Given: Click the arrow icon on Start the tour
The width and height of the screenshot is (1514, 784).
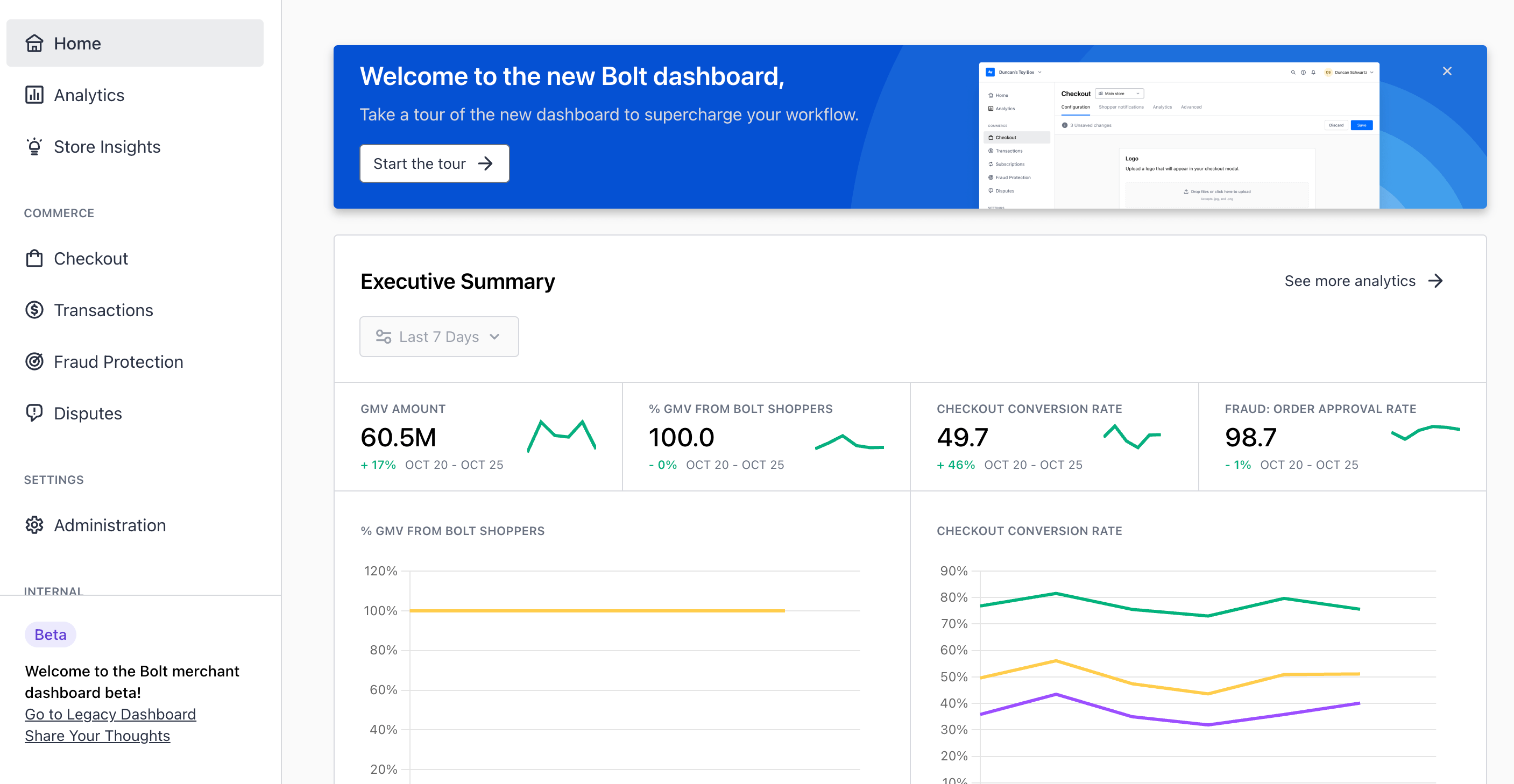Looking at the screenshot, I should (x=486, y=164).
